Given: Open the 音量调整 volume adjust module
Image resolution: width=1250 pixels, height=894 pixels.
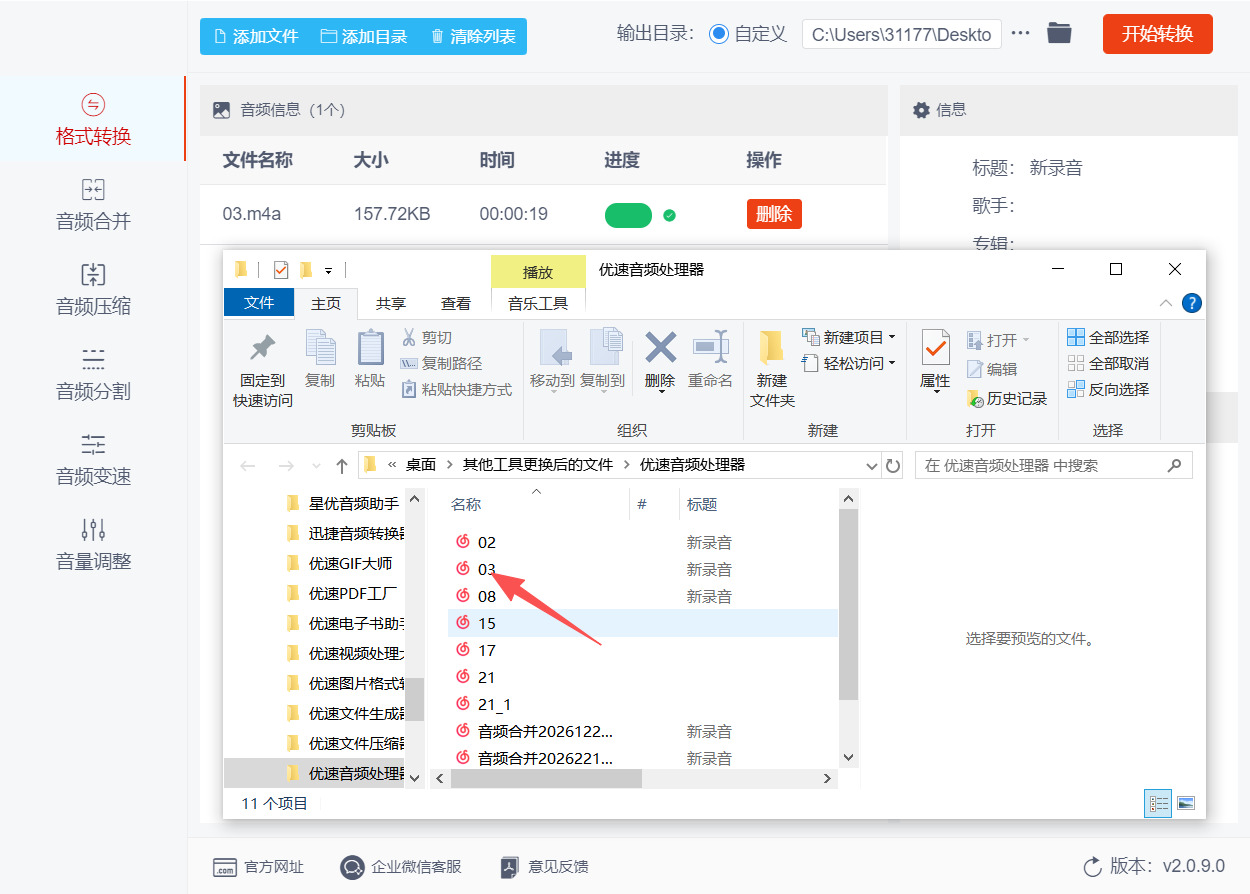Looking at the screenshot, I should (x=93, y=545).
